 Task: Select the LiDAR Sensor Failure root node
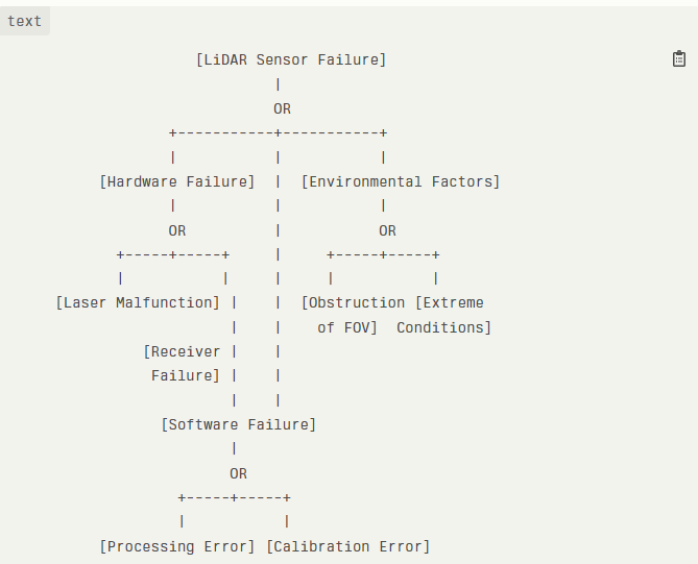pyautogui.click(x=291, y=60)
